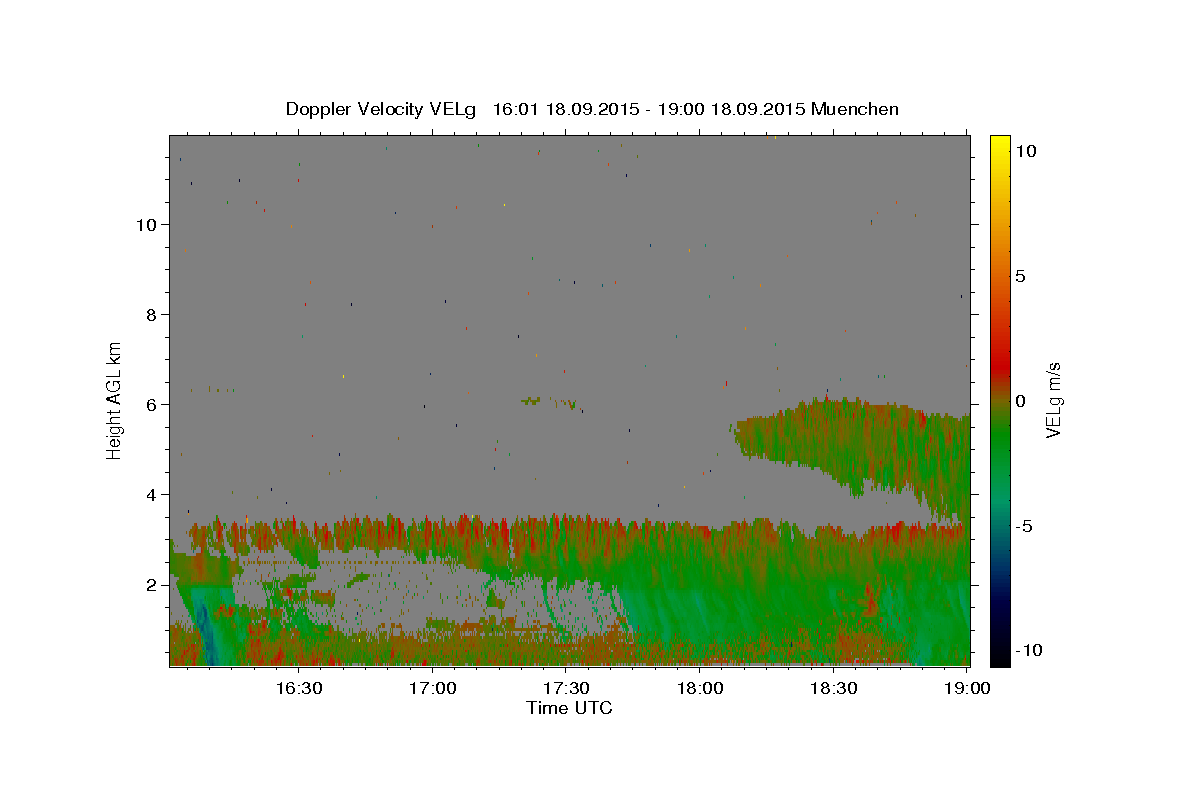Click the 'VELg m/s' colorbar label

pyautogui.click(x=1053, y=400)
